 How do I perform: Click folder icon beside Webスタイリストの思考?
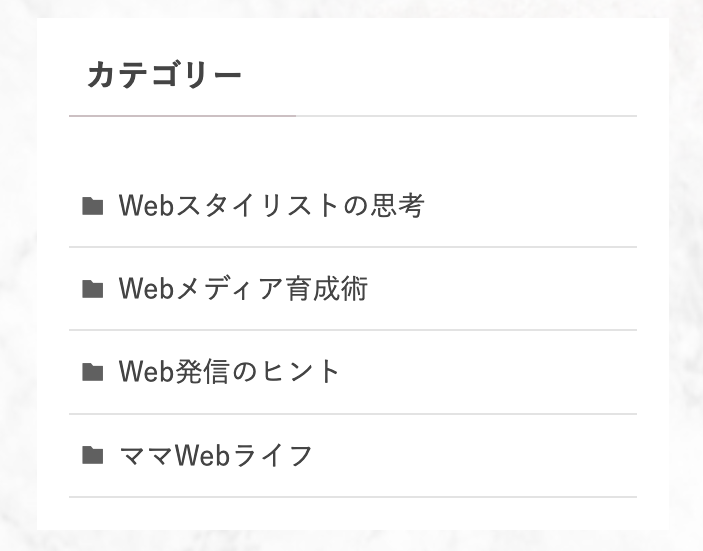click(x=93, y=206)
